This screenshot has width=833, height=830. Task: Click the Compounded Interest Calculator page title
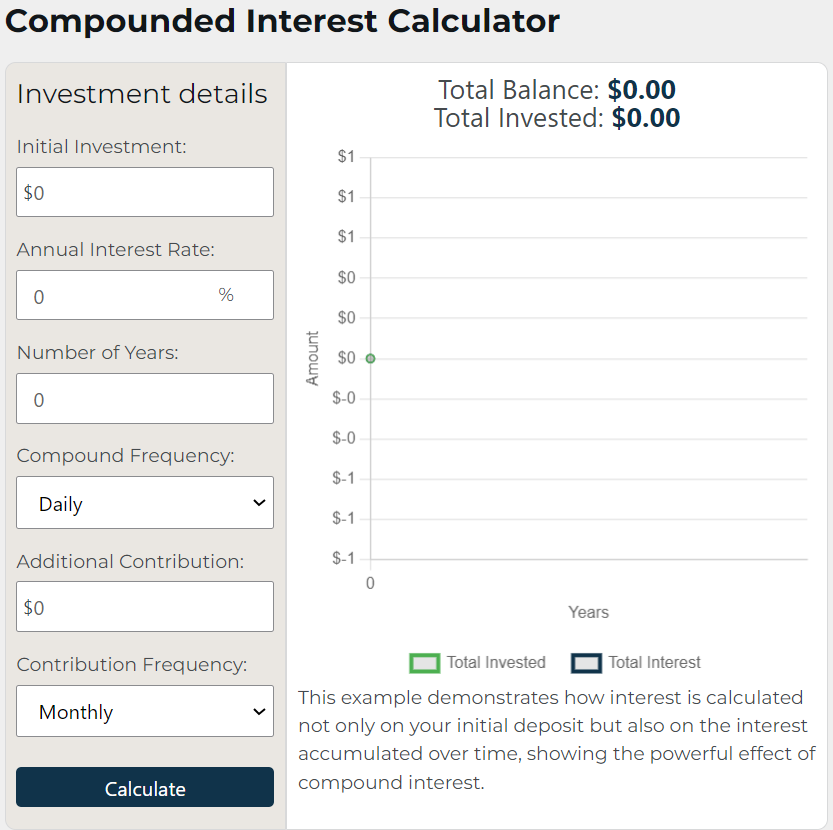point(280,21)
